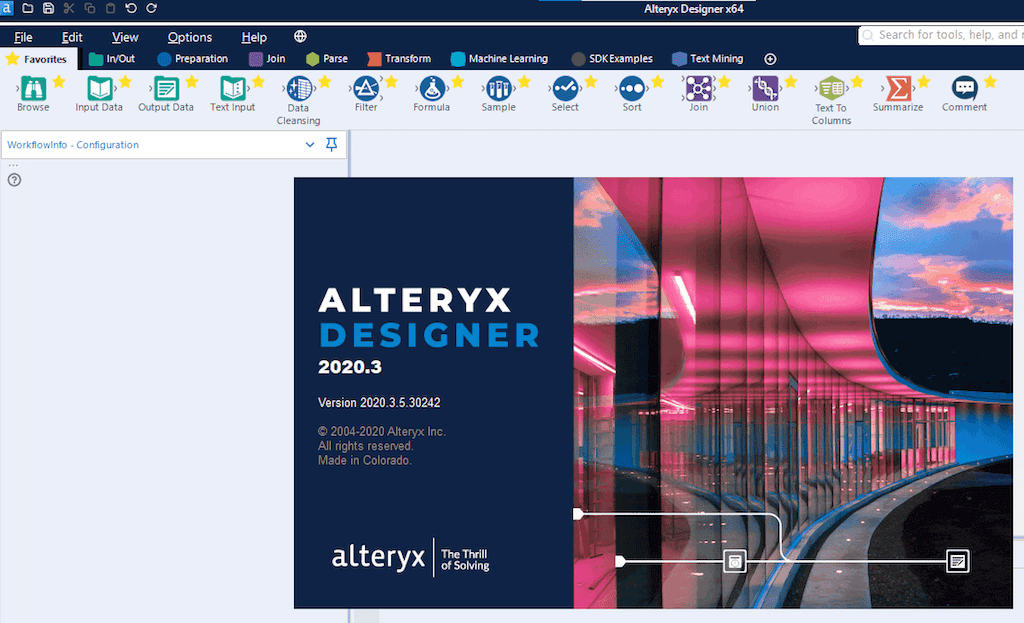Switch to the Transform tool tab
The image size is (1024, 623).
click(400, 59)
